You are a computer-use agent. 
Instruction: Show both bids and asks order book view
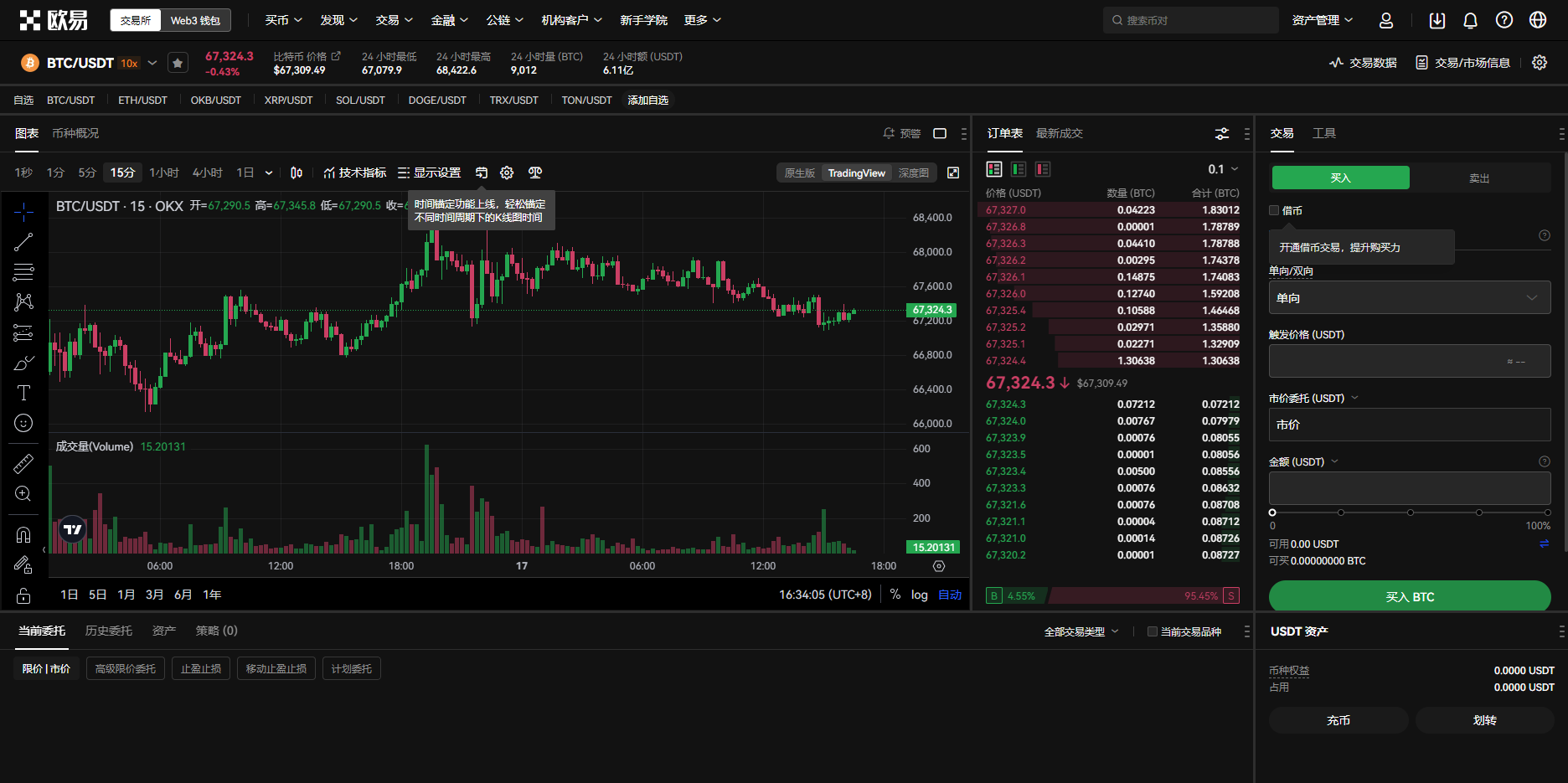994,169
